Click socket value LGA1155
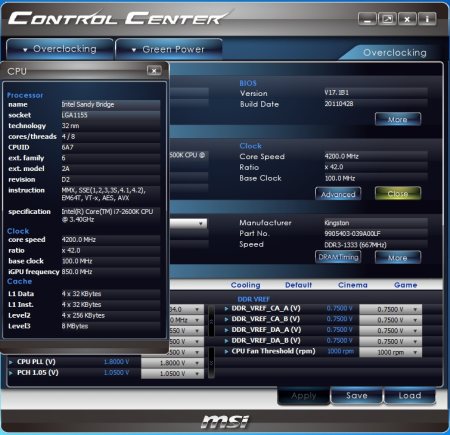The image size is (450, 435). [x=74, y=115]
